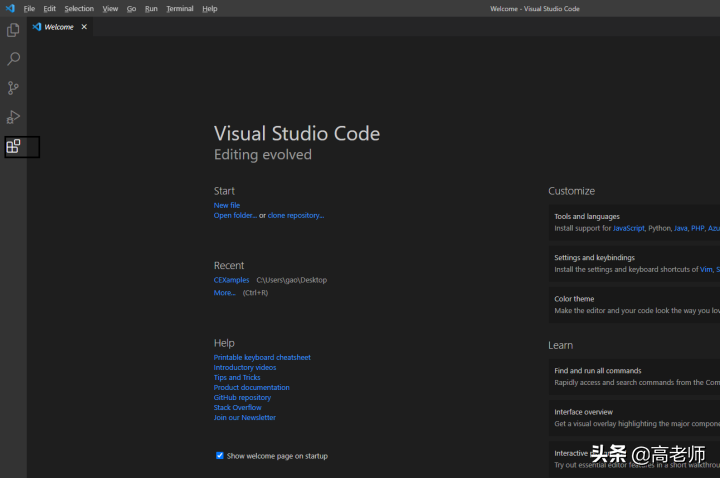Open GitHub repository link
The height and width of the screenshot is (478, 720).
coord(242,398)
